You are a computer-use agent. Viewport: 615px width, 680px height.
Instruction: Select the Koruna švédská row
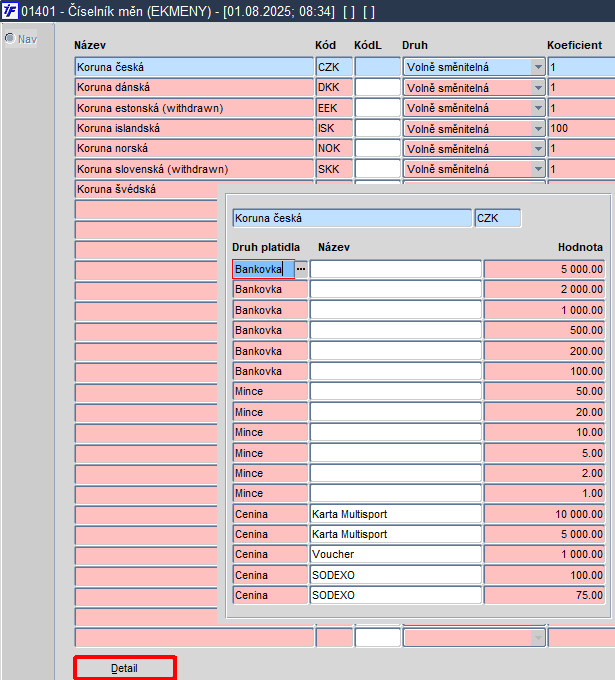point(146,190)
